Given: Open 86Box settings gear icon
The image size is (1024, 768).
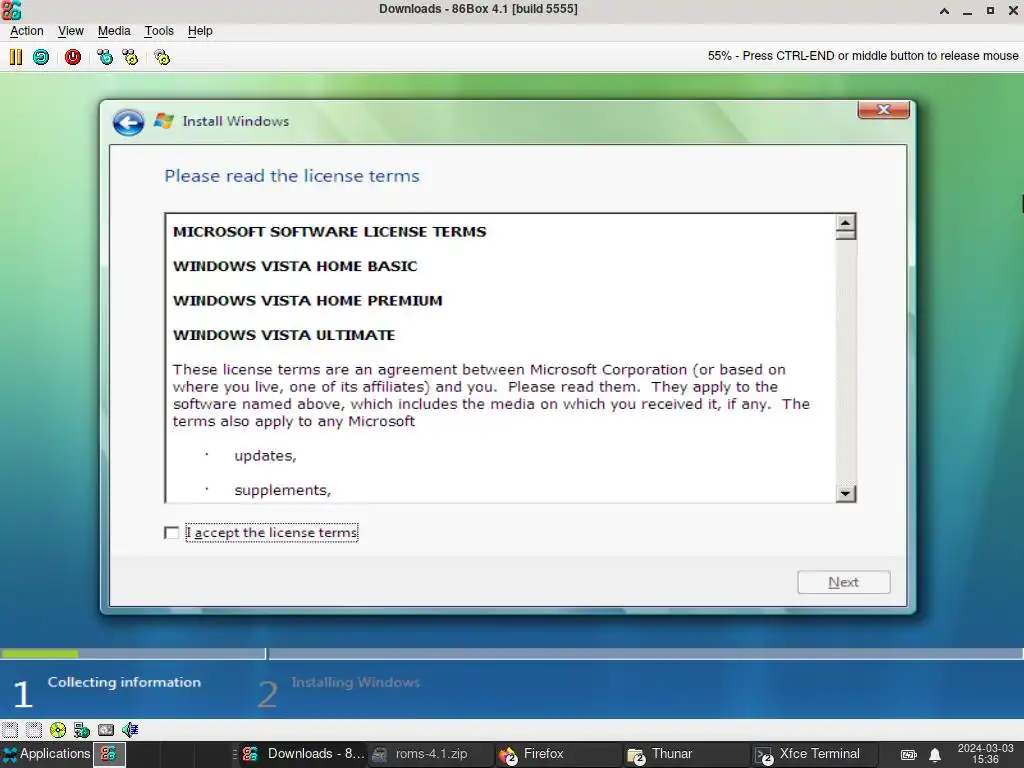Looking at the screenshot, I should [162, 57].
